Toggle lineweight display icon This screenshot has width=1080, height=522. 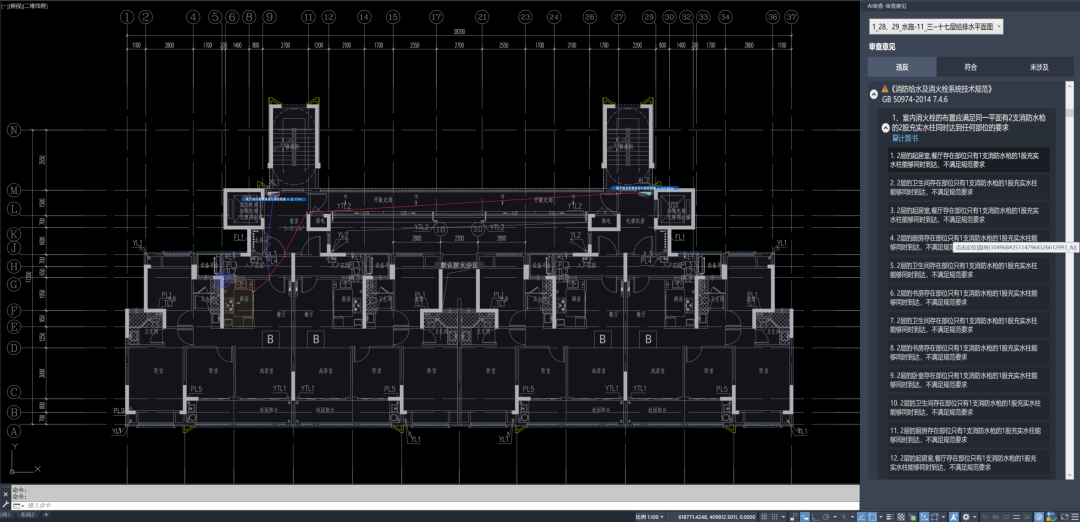click(890, 516)
